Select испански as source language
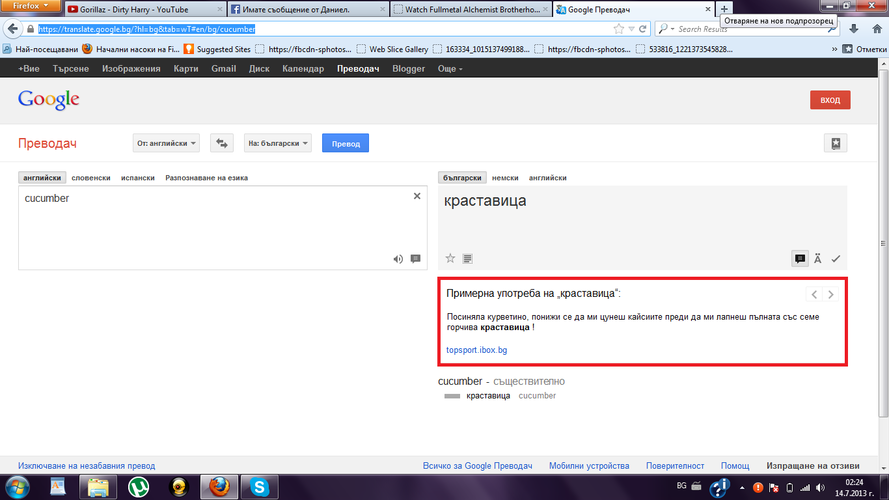The image size is (889, 500). pyautogui.click(x=138, y=177)
